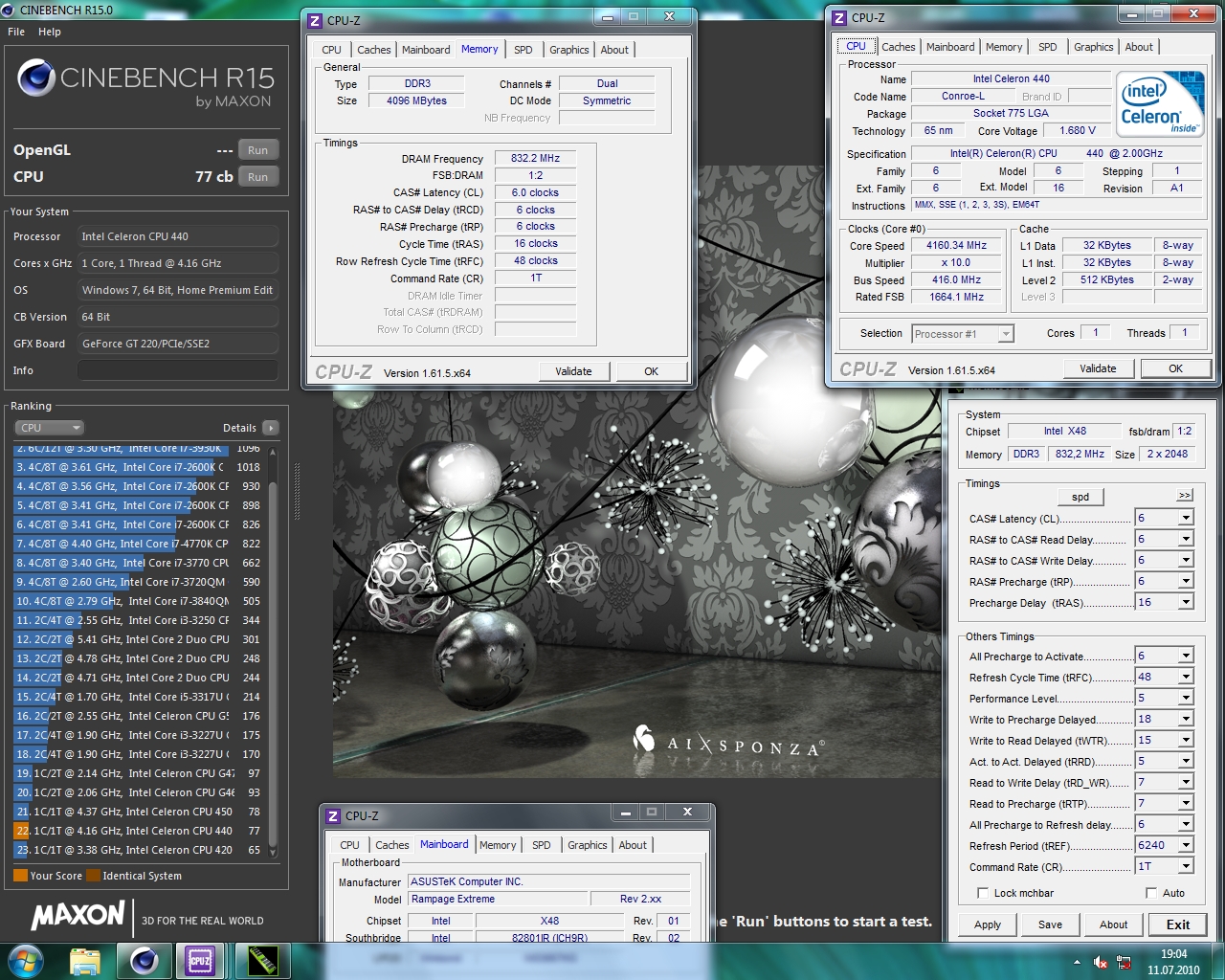This screenshot has height=980, width=1225.
Task: Select Memory tab in CPU-Z Mainboard window
Action: 498,845
